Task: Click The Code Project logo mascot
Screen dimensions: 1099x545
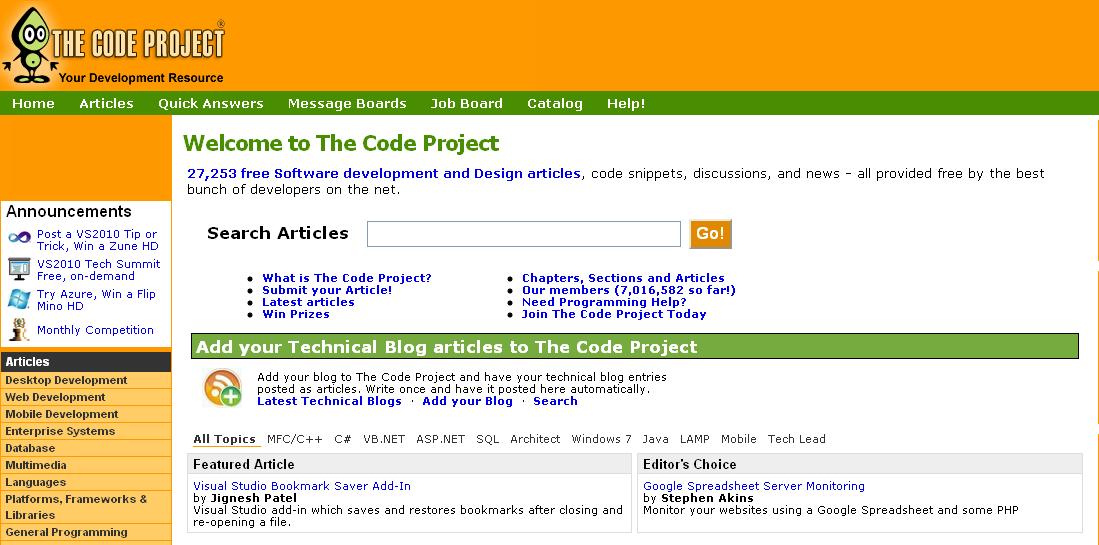Action: coord(29,46)
